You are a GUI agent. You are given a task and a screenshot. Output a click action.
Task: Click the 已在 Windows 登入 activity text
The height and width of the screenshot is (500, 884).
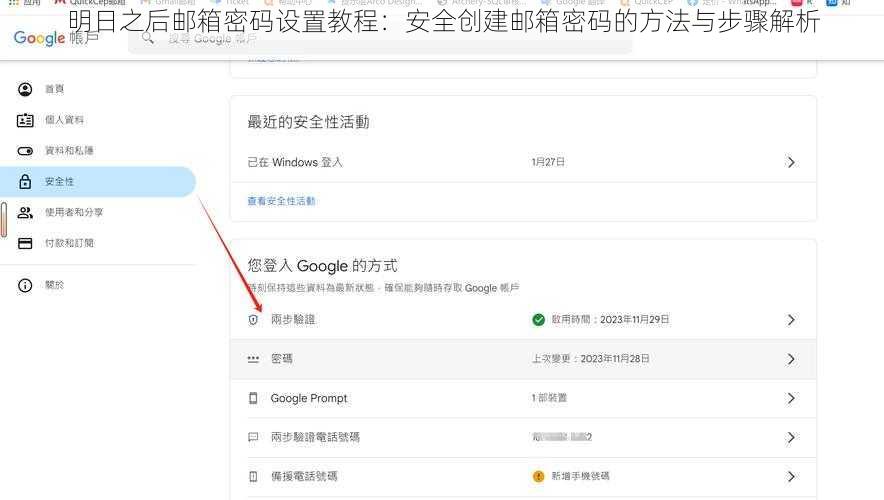pos(295,162)
